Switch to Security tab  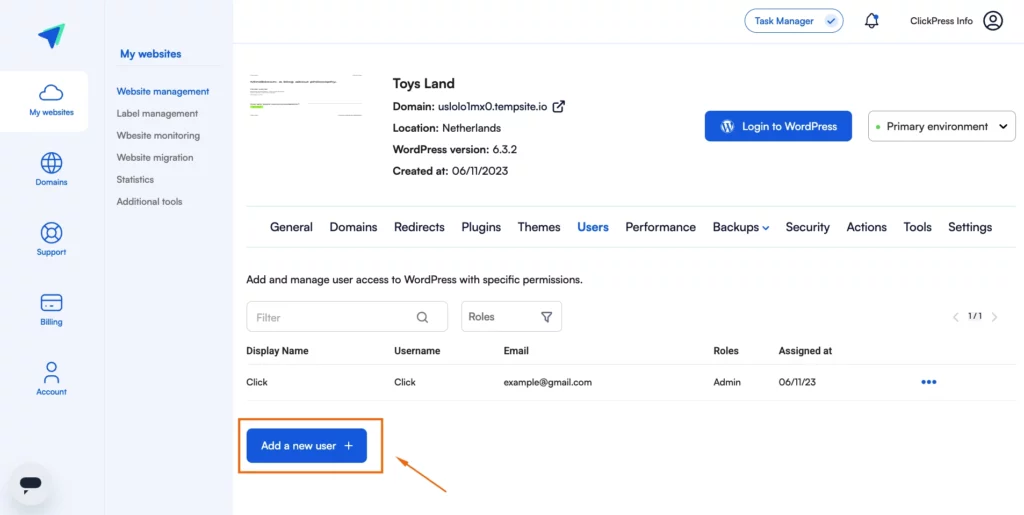[x=808, y=227]
